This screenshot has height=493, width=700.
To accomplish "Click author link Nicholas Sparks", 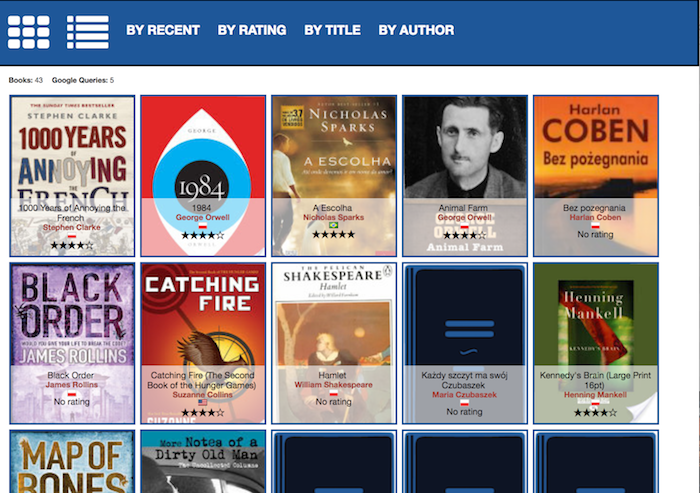I will (333, 217).
